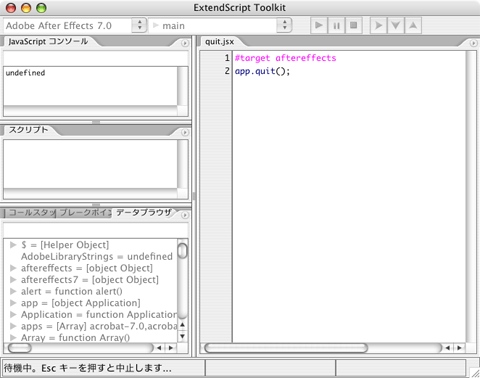Click the JavaScript console command input field
The width and height of the screenshot is (480, 378).
pos(96,58)
